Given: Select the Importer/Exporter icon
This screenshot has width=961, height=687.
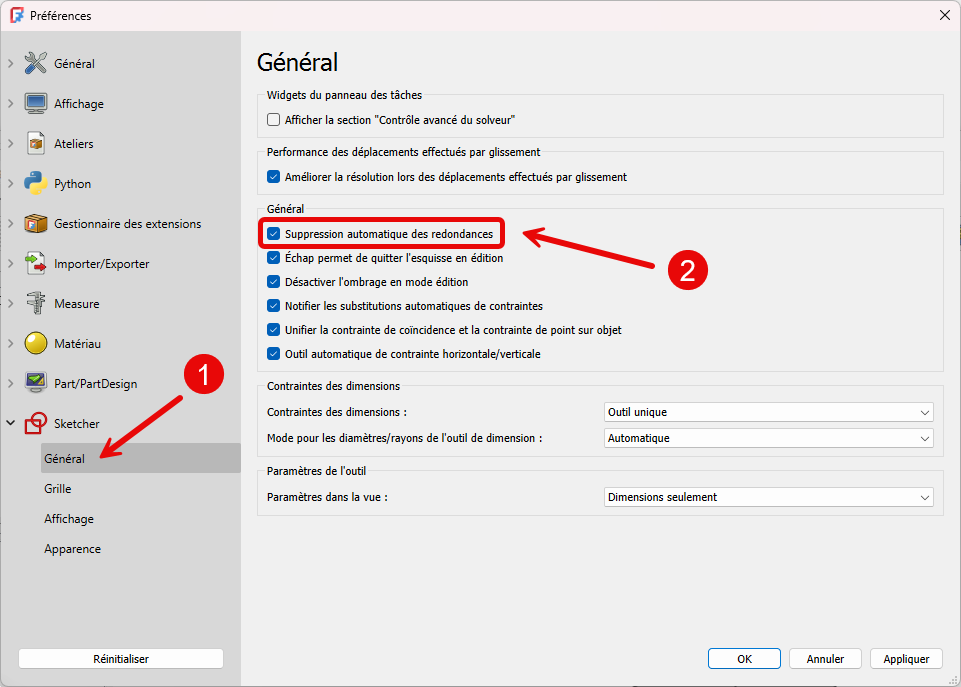Looking at the screenshot, I should click(x=36, y=263).
